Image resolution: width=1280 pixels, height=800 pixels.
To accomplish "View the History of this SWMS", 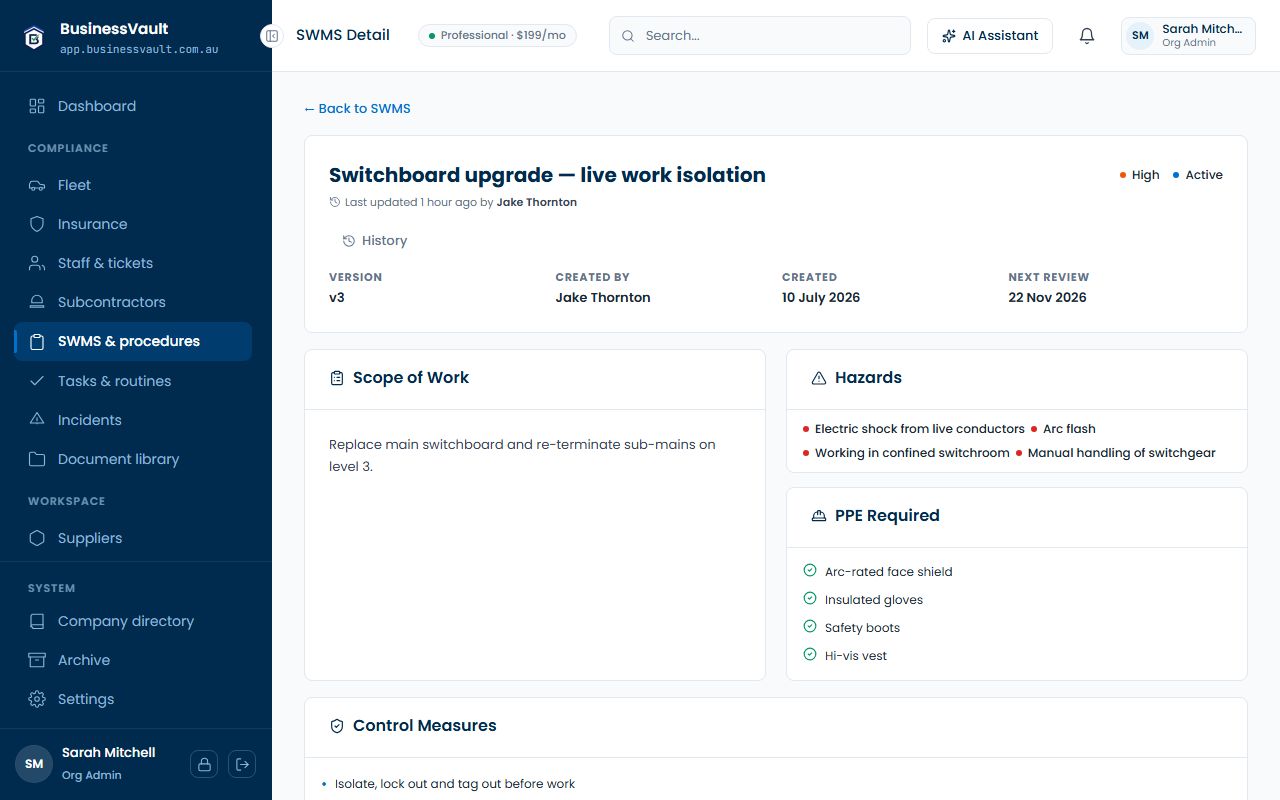I will (375, 241).
